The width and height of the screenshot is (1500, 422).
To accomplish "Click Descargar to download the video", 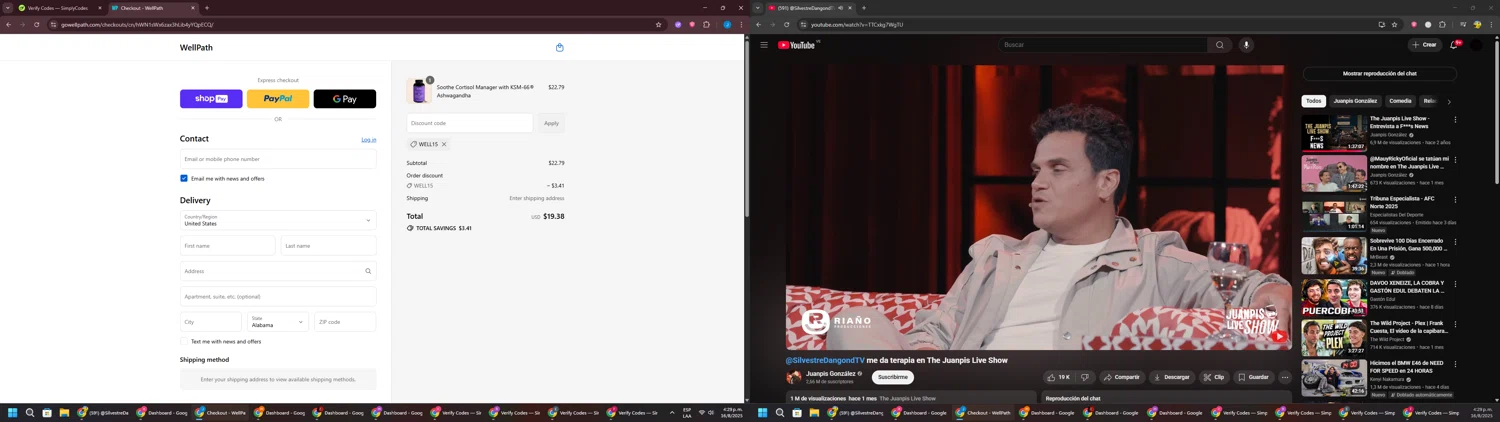I will (x=1171, y=377).
